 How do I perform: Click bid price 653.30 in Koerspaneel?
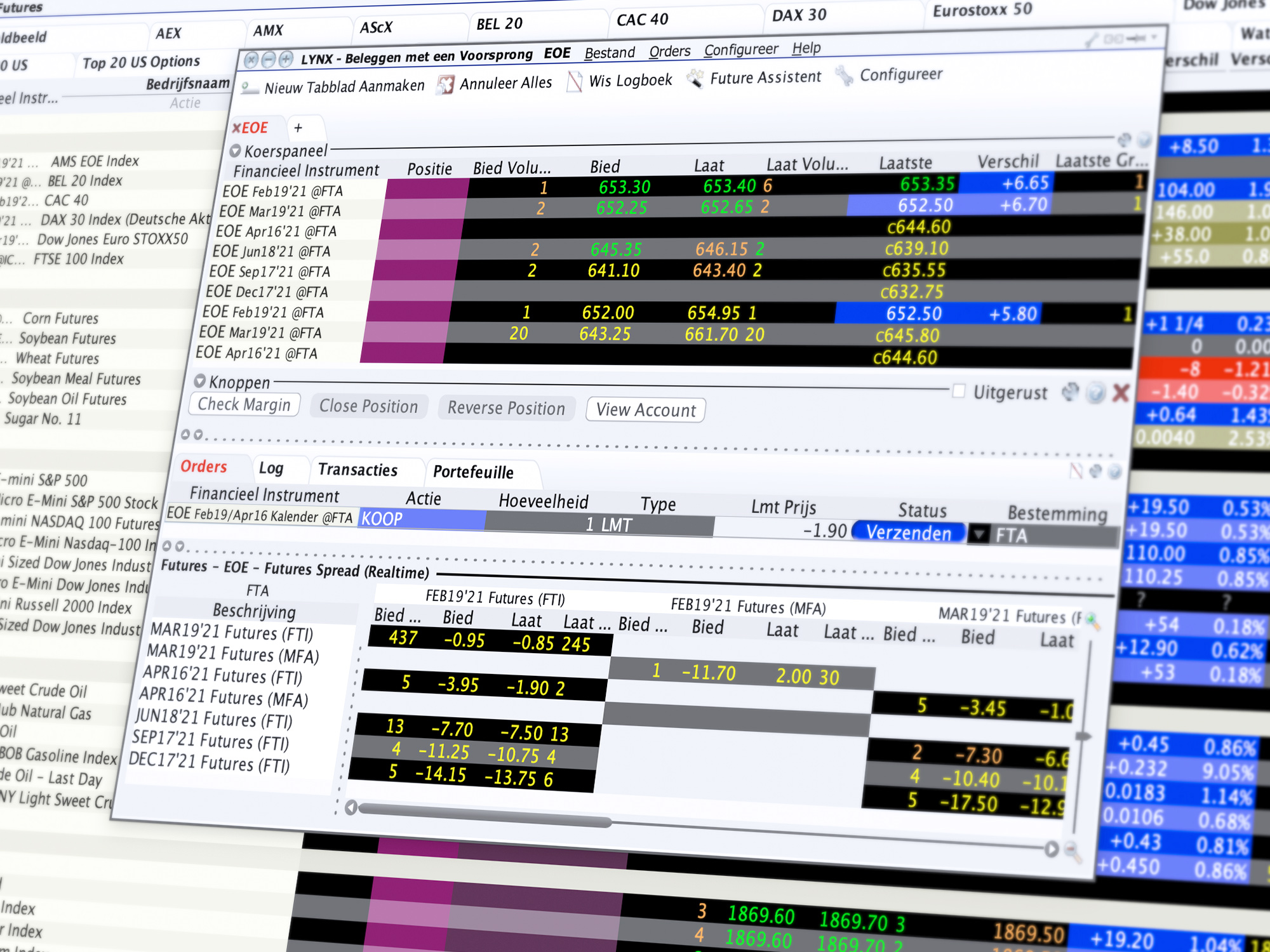(x=624, y=187)
